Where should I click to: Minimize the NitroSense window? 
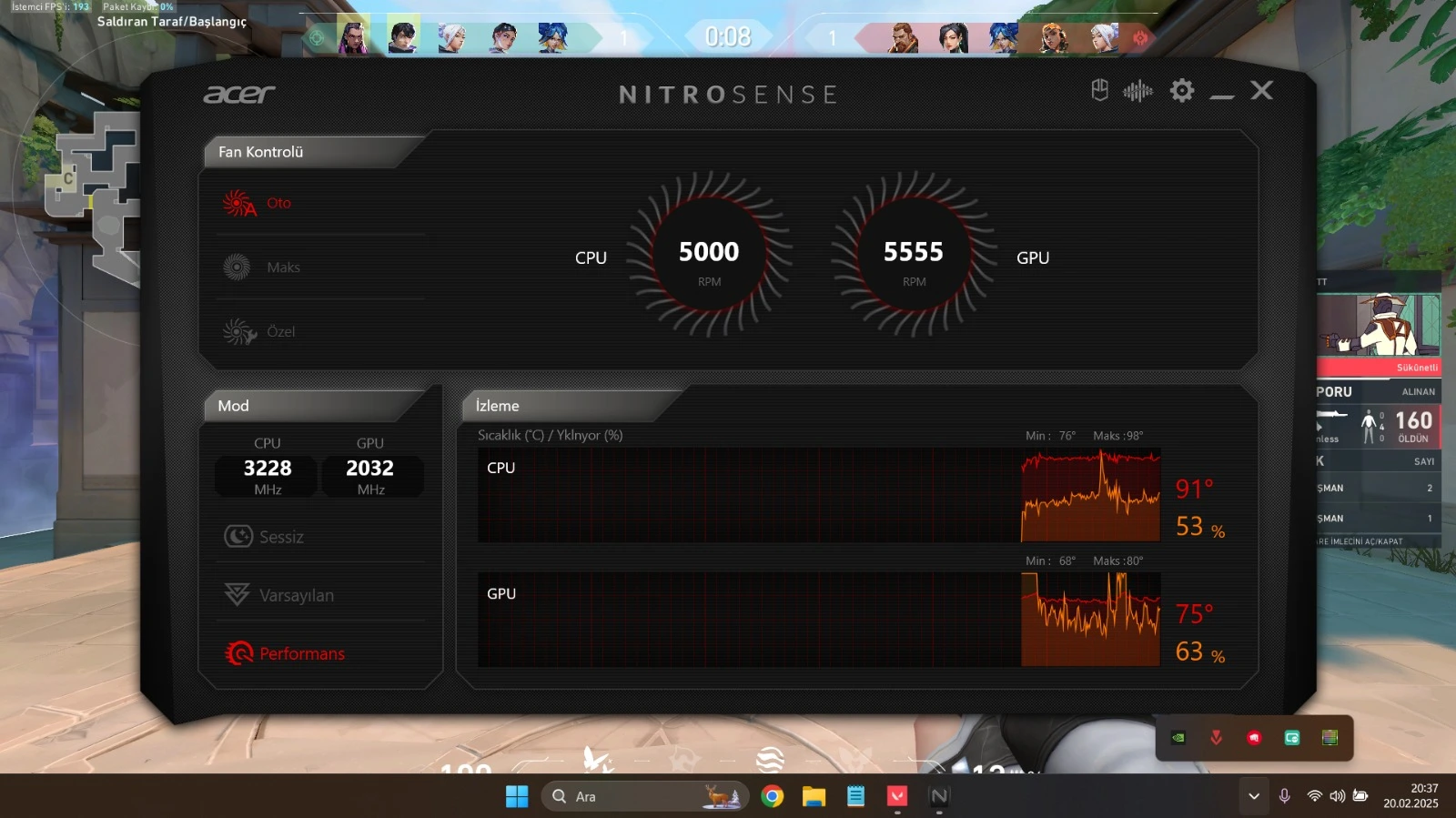[x=1222, y=95]
